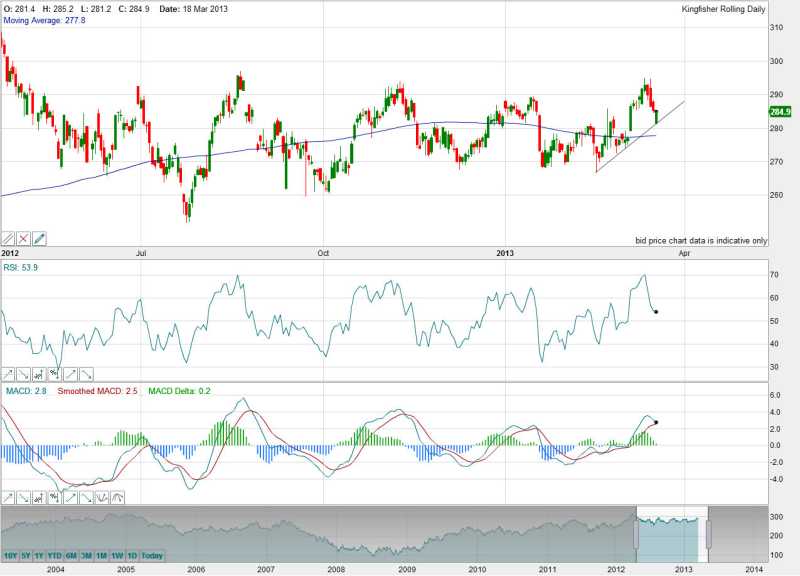Screen dimensions: 800x576
Task: Click first down-arrow icon in RSI panel
Action: 23,374
